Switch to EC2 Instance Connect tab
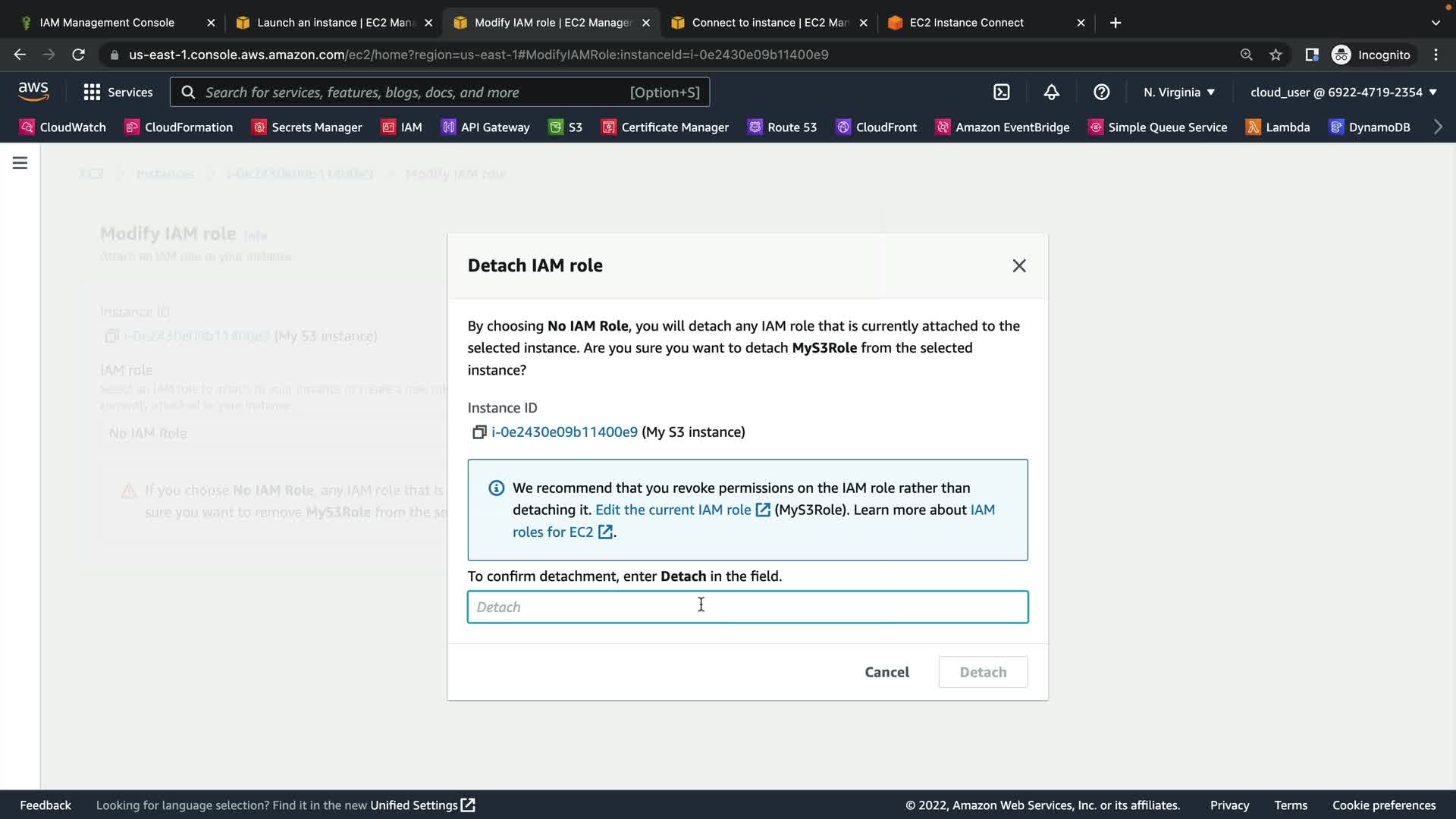1456x819 pixels. (x=966, y=23)
